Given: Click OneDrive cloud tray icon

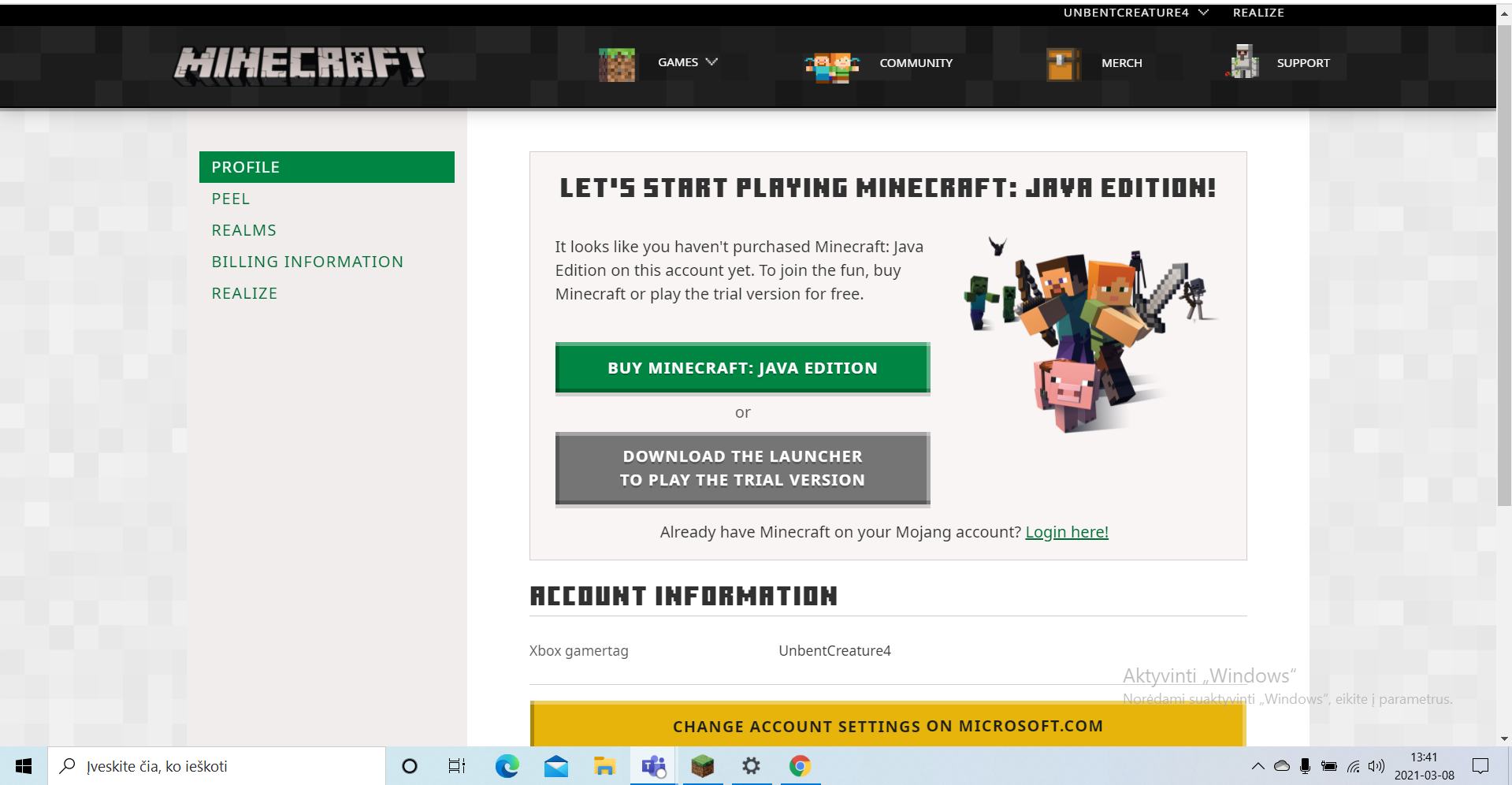Looking at the screenshot, I should 1282,766.
